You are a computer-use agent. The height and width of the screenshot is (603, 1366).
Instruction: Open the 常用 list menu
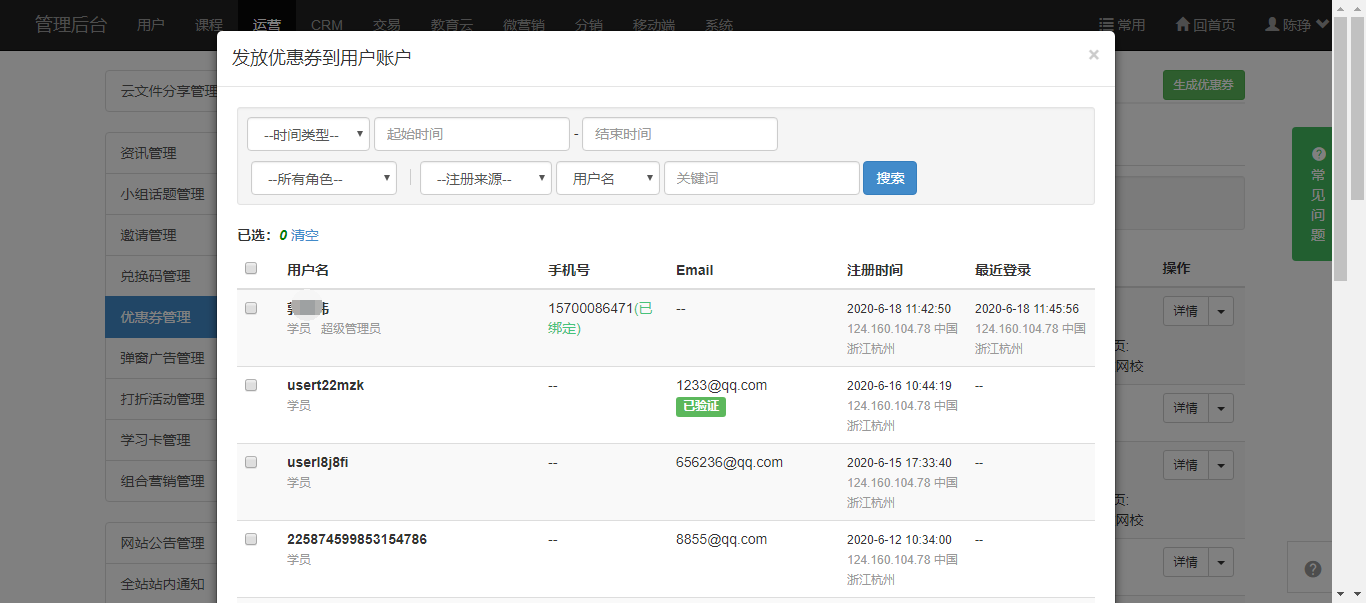(x=1121, y=25)
